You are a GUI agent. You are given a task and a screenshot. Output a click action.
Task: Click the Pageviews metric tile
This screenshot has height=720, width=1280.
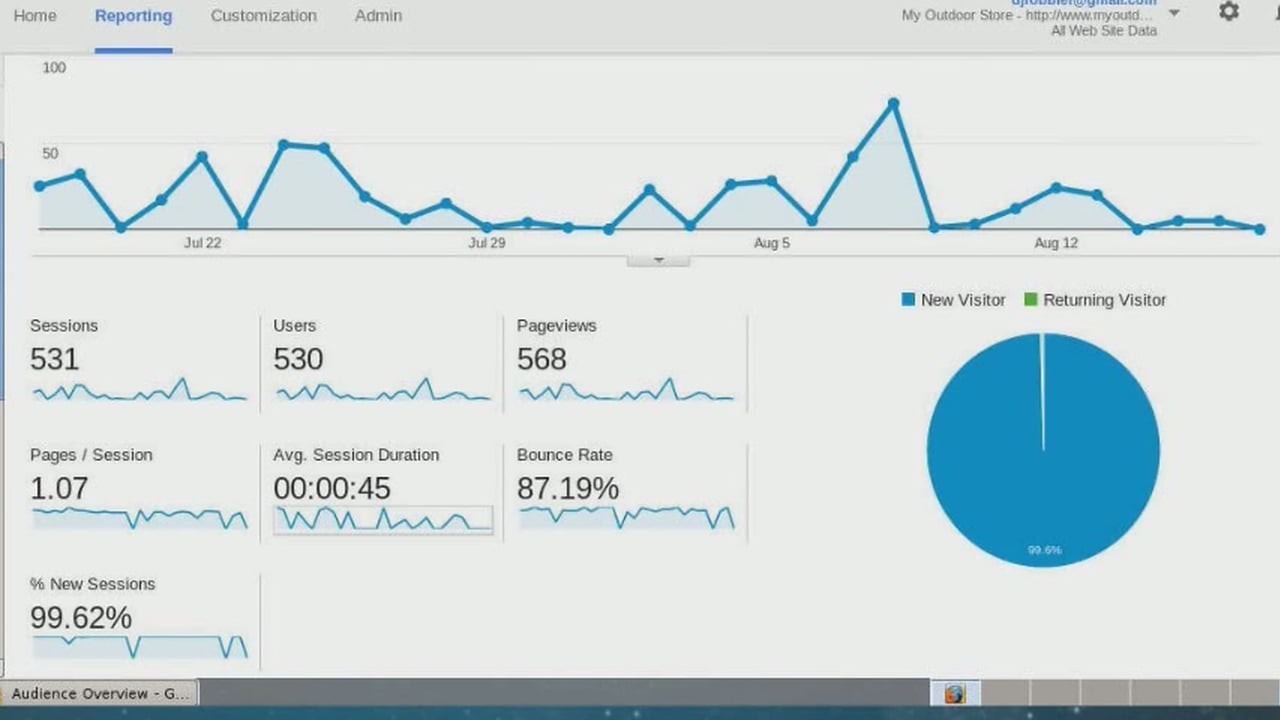(626, 362)
